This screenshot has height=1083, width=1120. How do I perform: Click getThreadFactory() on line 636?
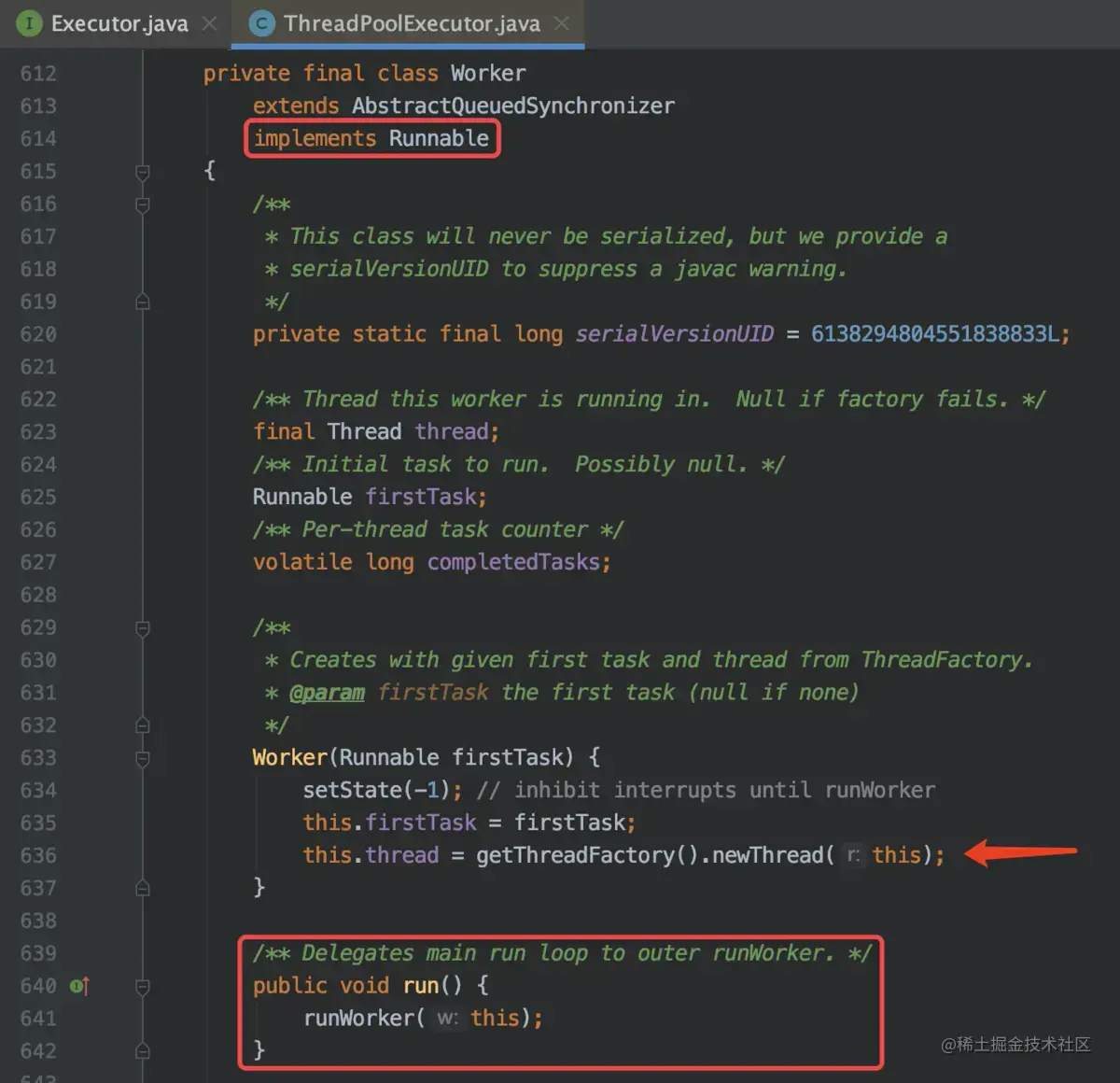pos(587,855)
